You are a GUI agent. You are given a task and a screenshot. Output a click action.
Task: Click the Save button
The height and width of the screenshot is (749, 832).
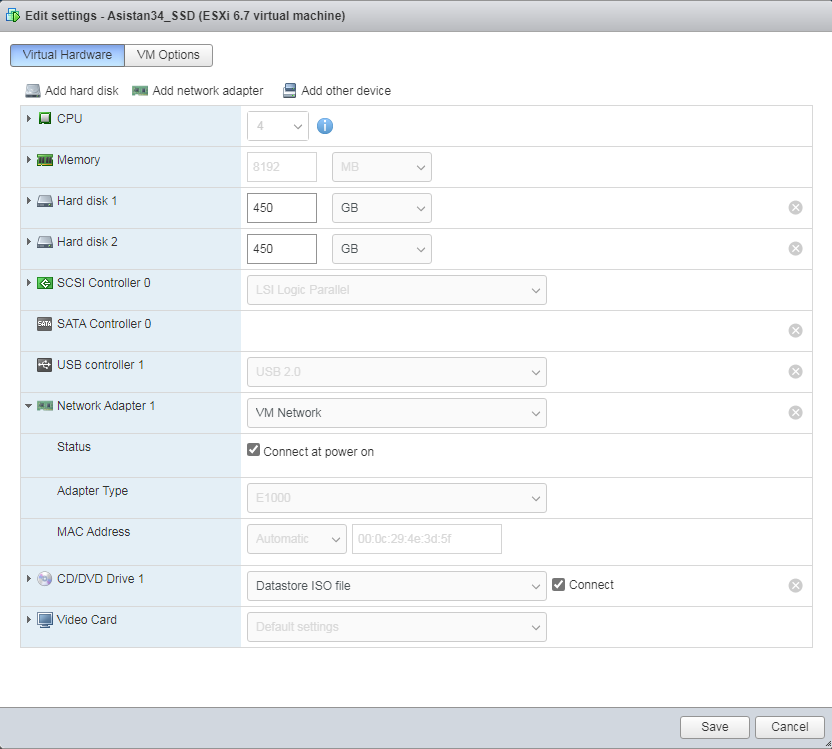[x=714, y=727]
